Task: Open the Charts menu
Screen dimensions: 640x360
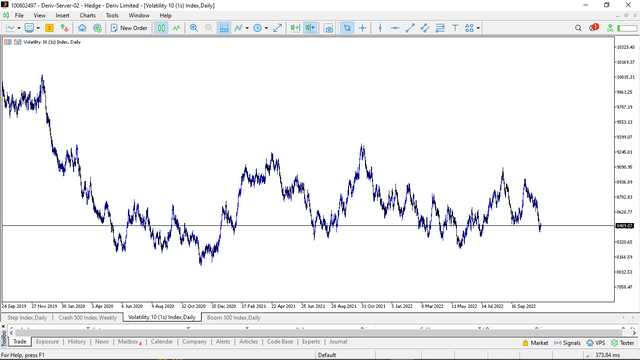Action: (x=87, y=16)
